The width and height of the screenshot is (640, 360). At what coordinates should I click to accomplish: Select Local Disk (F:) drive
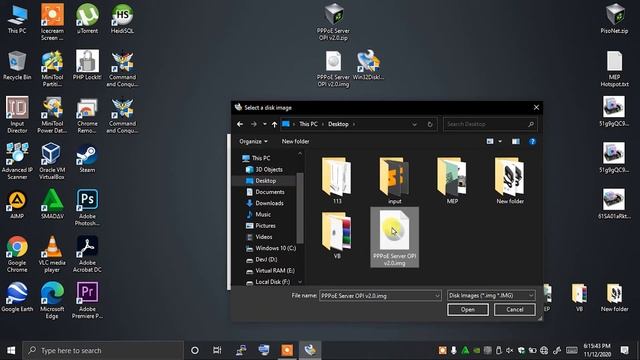pos(267,282)
